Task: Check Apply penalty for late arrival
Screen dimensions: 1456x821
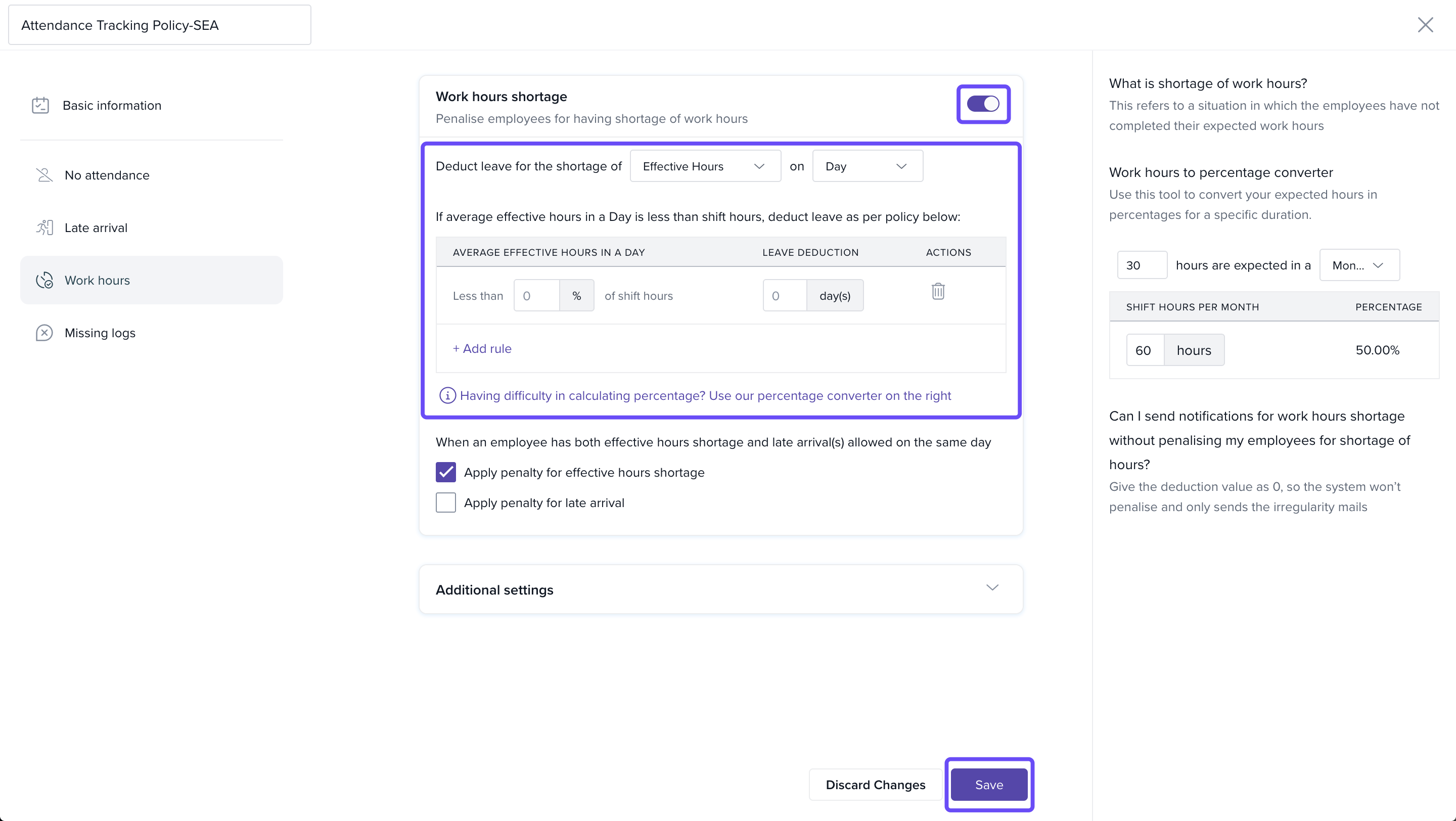Action: 445,503
